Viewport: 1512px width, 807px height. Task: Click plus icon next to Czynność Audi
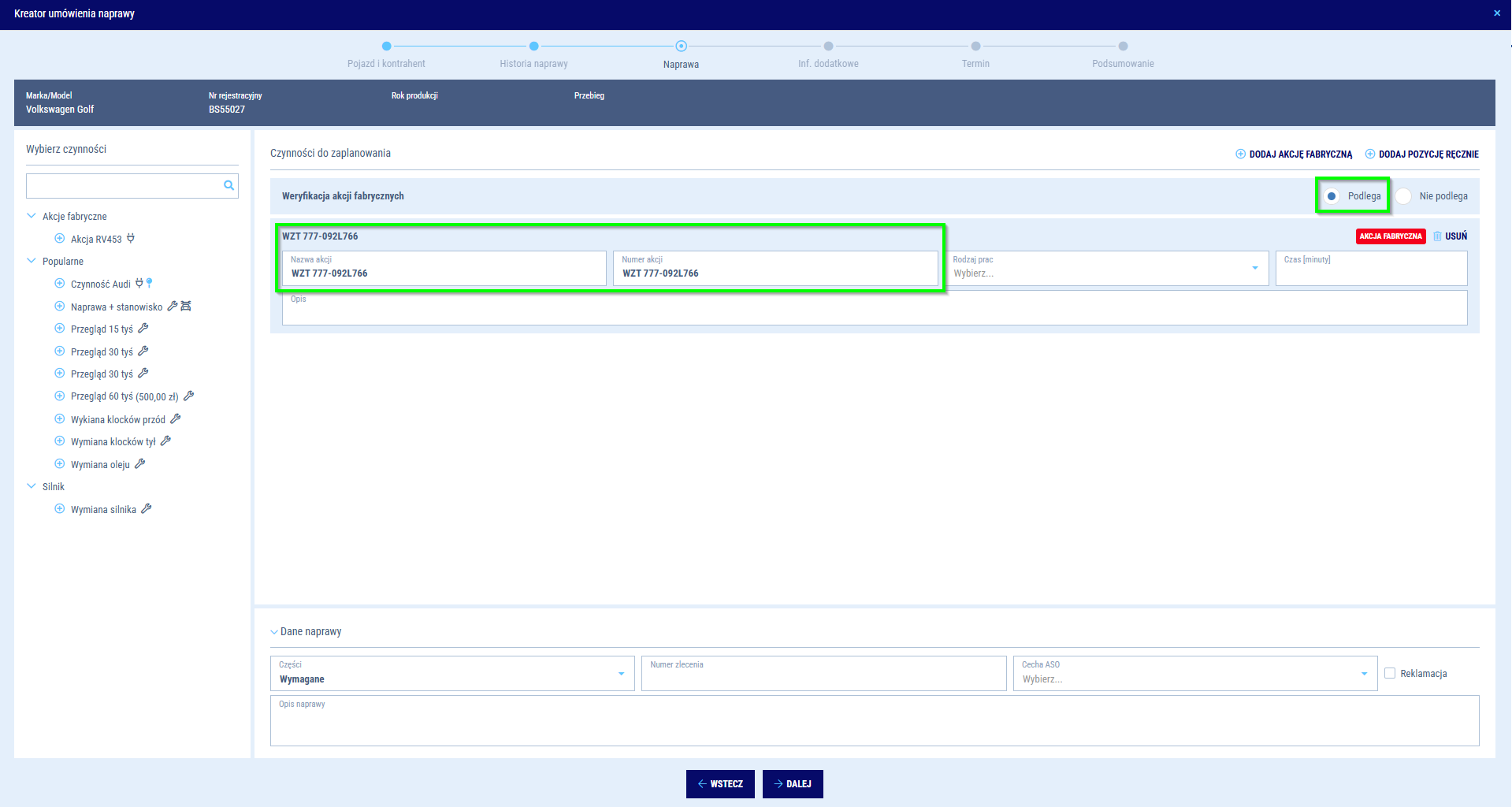(x=59, y=284)
